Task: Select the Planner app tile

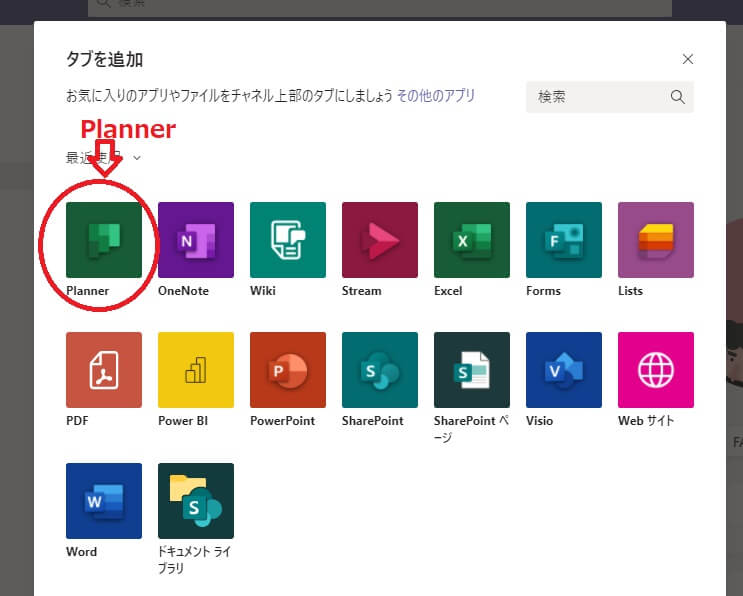Action: pos(104,240)
